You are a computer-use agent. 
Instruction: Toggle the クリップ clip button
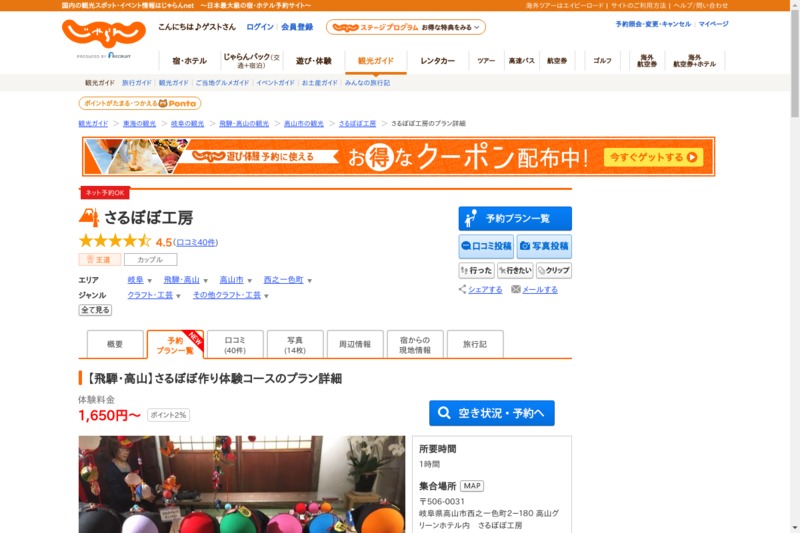[x=553, y=271]
